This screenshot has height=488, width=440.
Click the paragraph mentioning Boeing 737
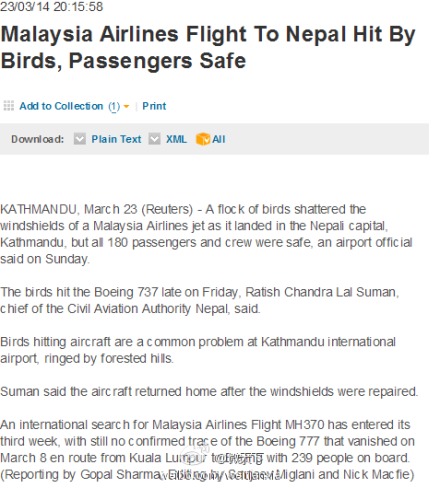point(200,300)
